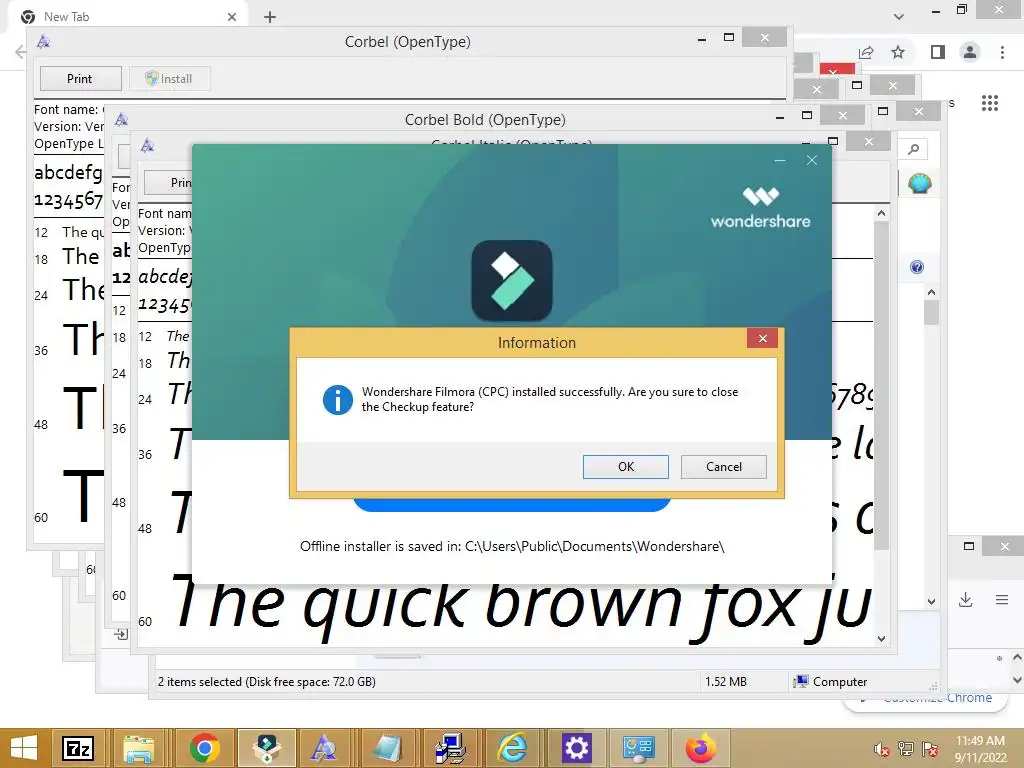Open a new Chrome tab with plus
The width and height of the screenshot is (1024, 768).
[270, 17]
